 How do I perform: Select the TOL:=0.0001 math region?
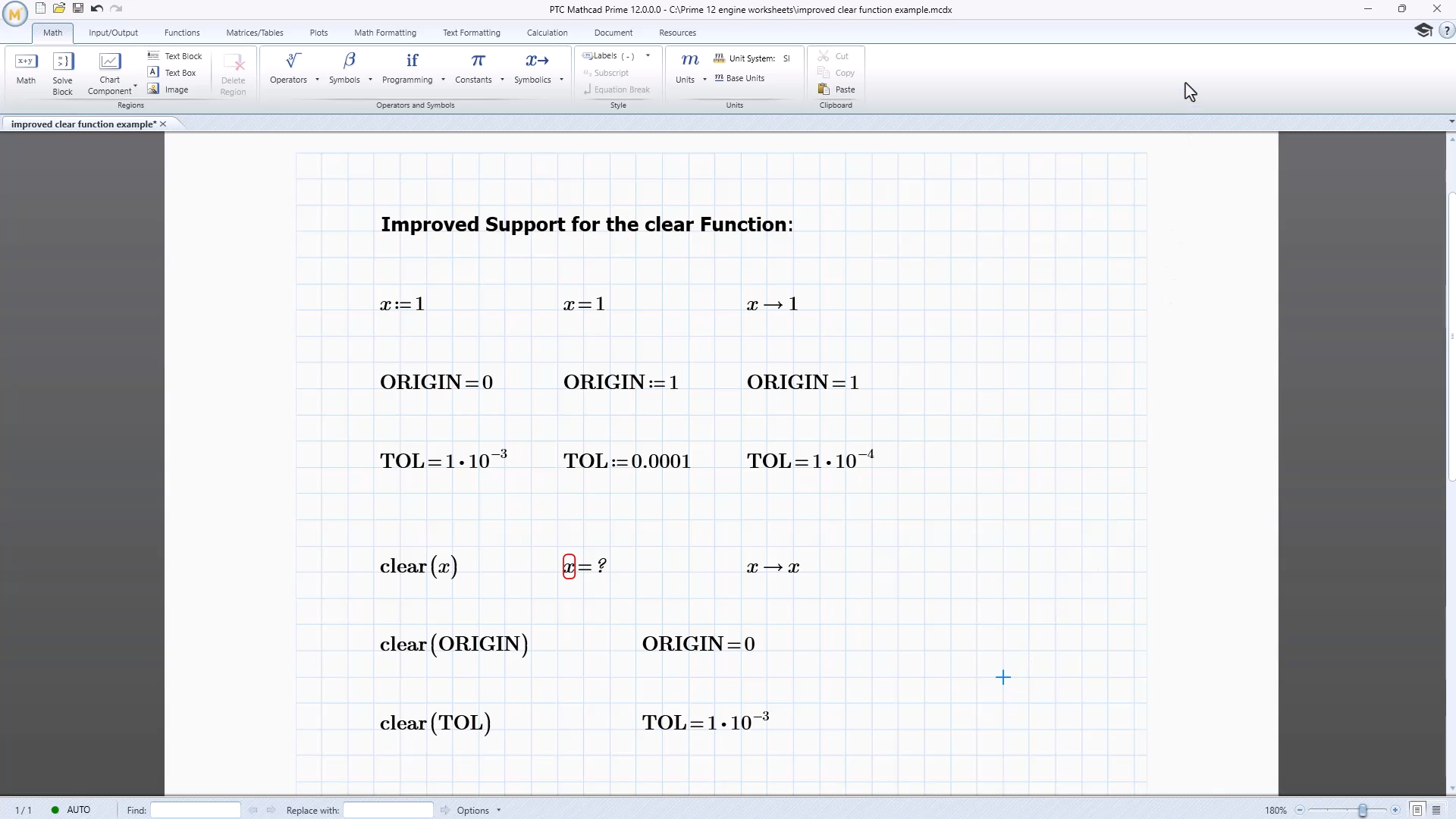(627, 460)
